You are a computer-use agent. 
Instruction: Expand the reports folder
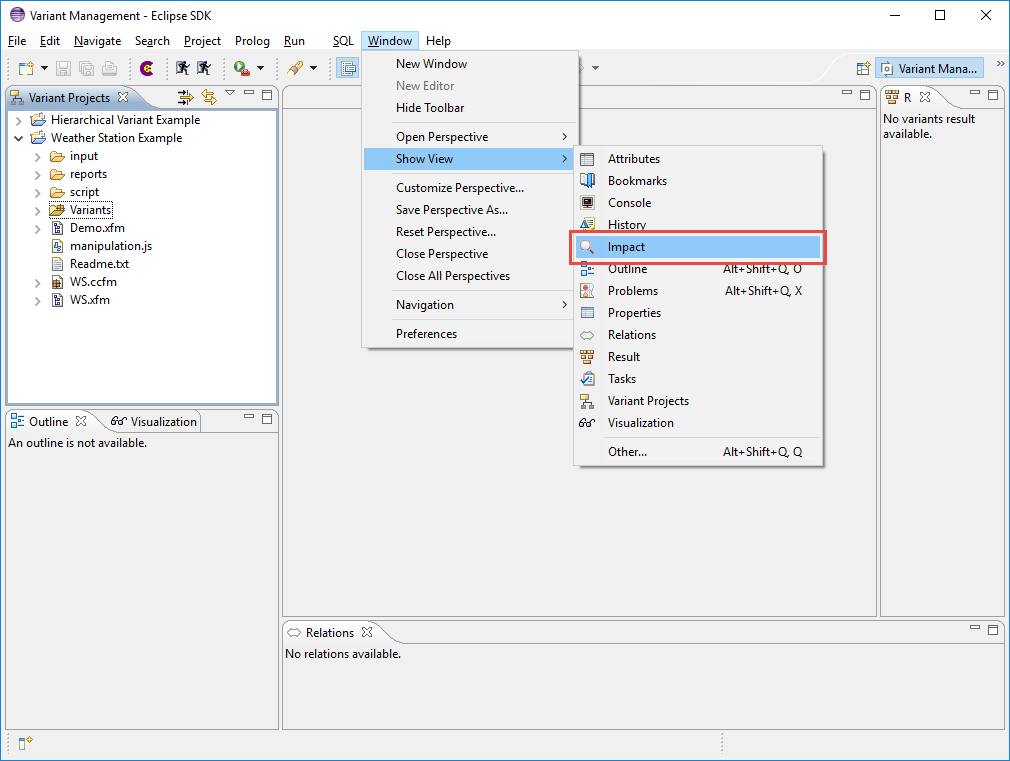coord(37,175)
